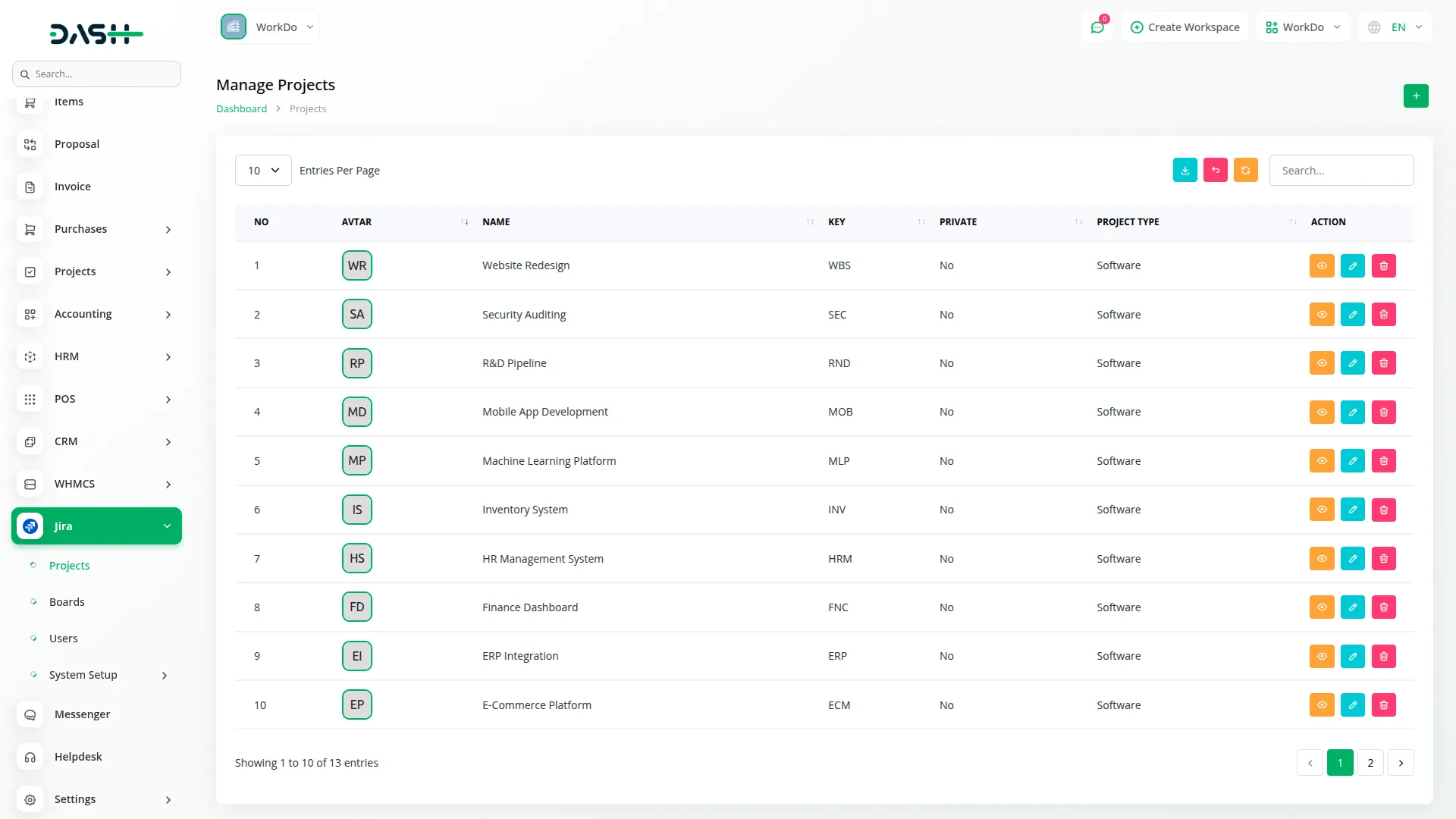Click the teal download export icon
The width and height of the screenshot is (1456, 819).
1185,171
